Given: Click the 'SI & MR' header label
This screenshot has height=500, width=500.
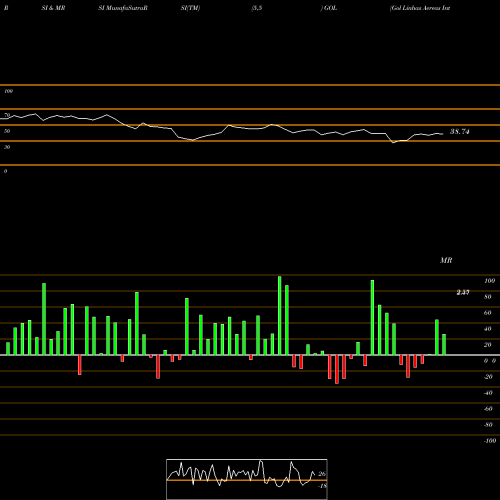Looking at the screenshot, I should click(x=53, y=8).
